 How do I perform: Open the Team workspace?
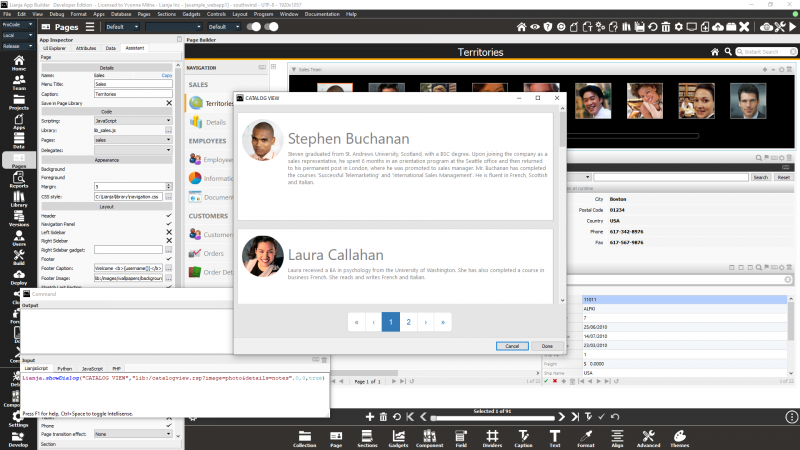pyautogui.click(x=19, y=83)
